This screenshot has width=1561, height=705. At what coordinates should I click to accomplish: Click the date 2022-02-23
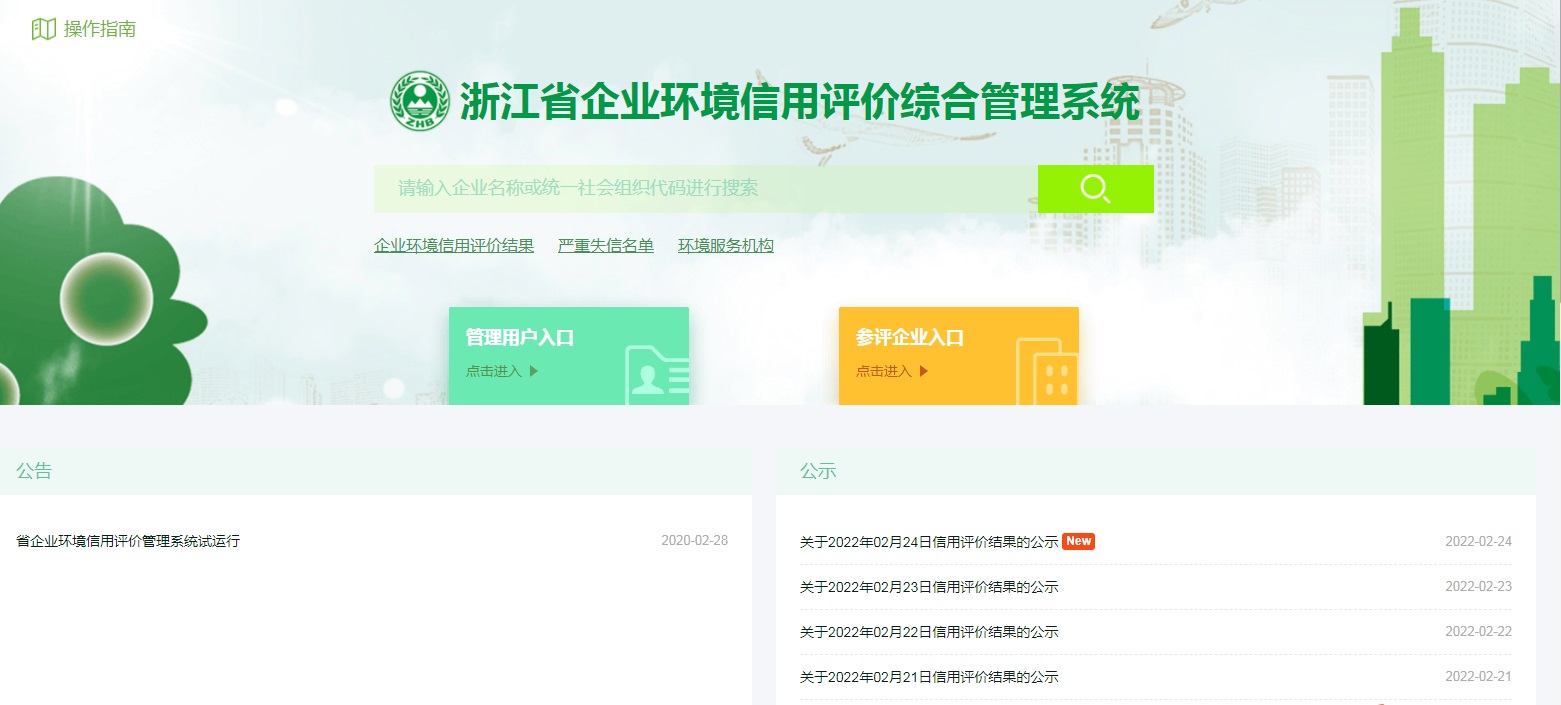1478,587
